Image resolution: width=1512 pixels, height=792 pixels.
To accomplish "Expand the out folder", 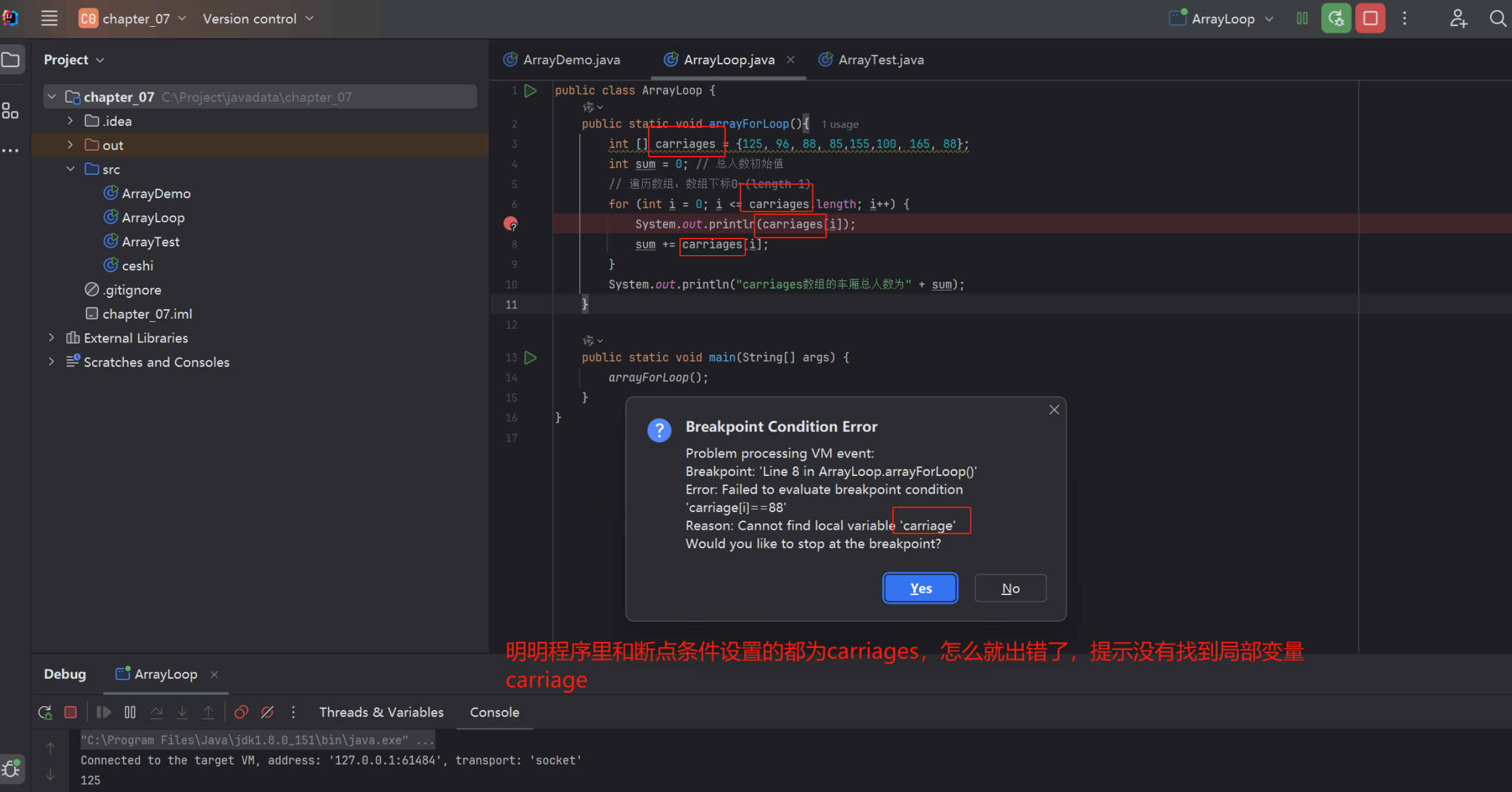I will [70, 145].
